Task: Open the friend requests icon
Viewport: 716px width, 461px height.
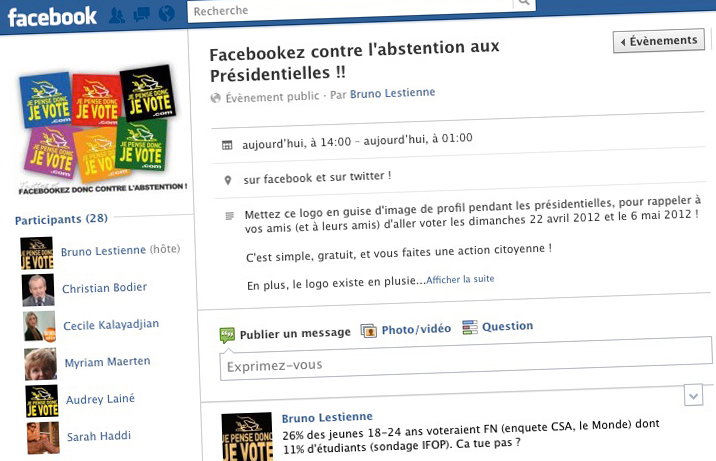Action: tap(117, 14)
